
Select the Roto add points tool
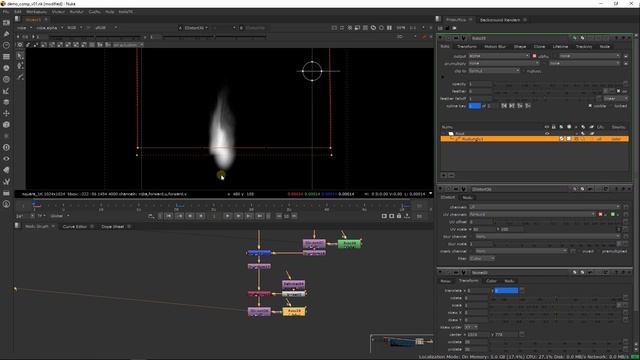pyautogui.click(x=20, y=66)
